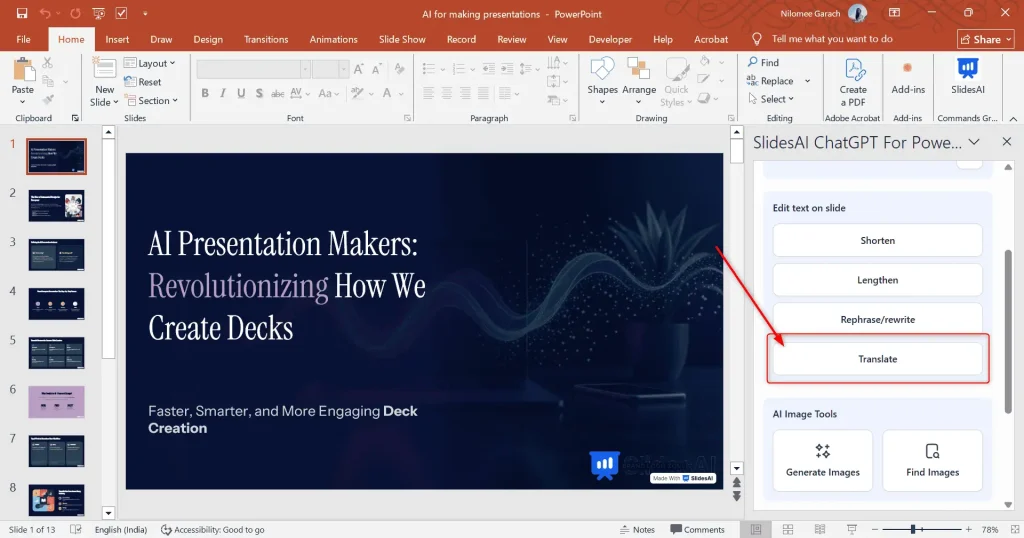Image resolution: width=1024 pixels, height=538 pixels.
Task: Click the Shapes gallery icon
Action: (x=602, y=69)
